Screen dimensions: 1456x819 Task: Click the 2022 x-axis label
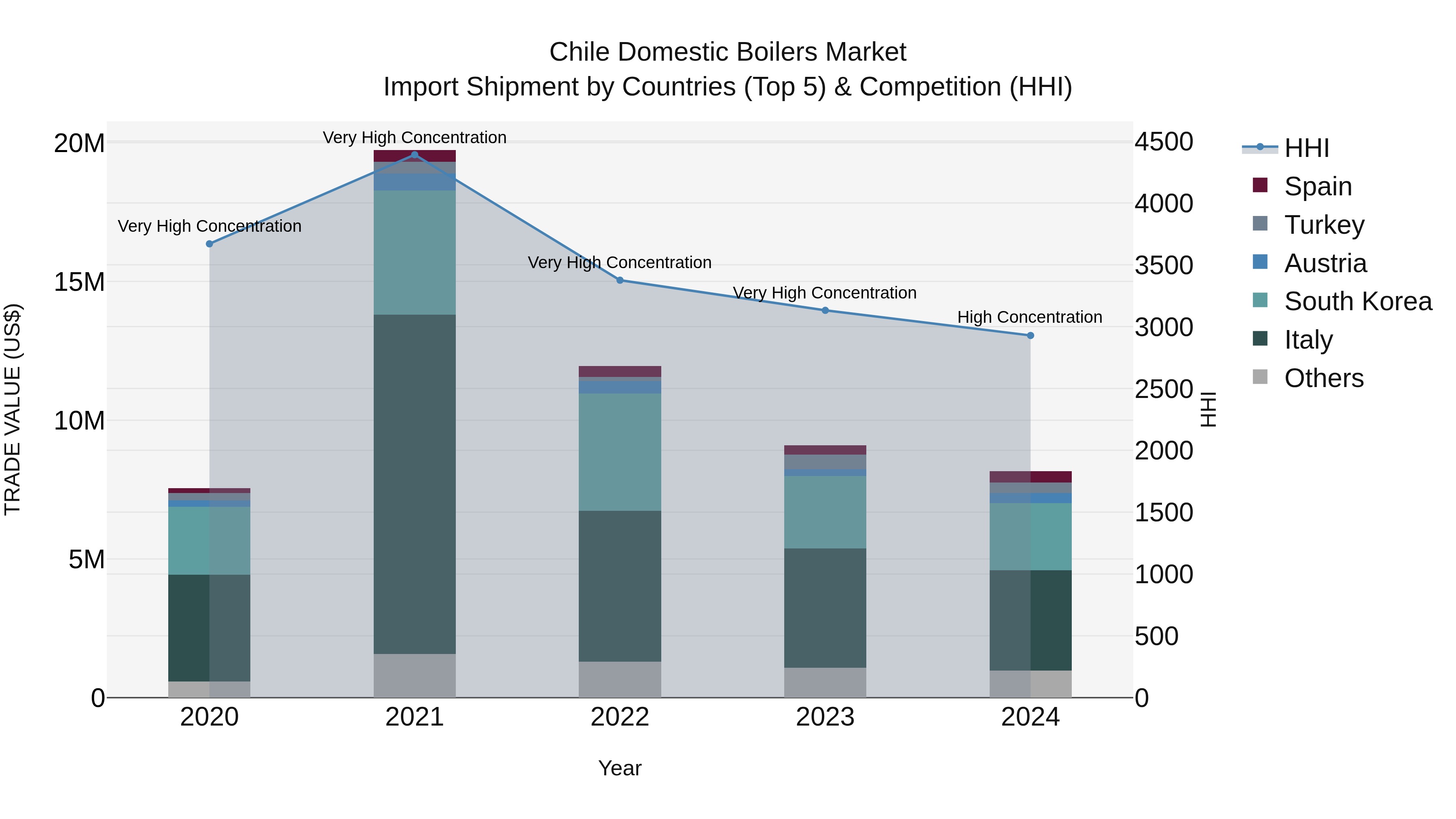point(620,717)
